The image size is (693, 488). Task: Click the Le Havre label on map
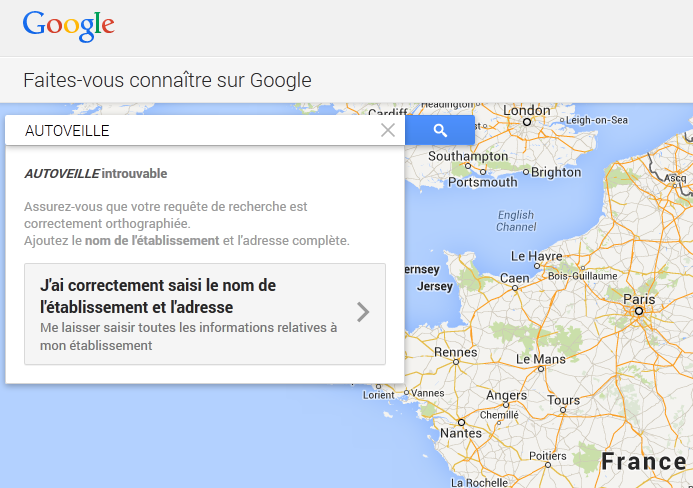(x=538, y=255)
